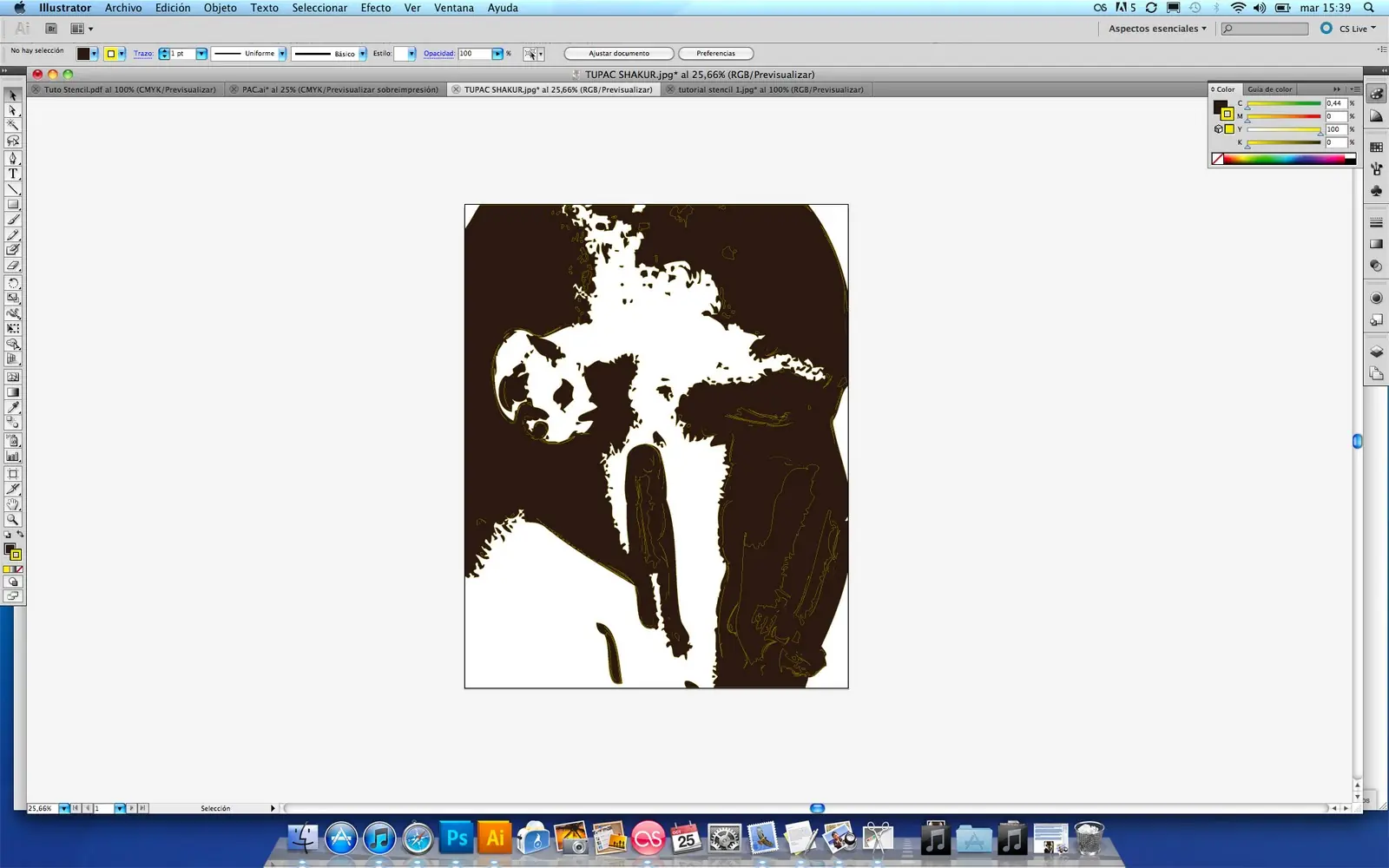
Task: Choose the Rotate tool
Action: [x=13, y=283]
